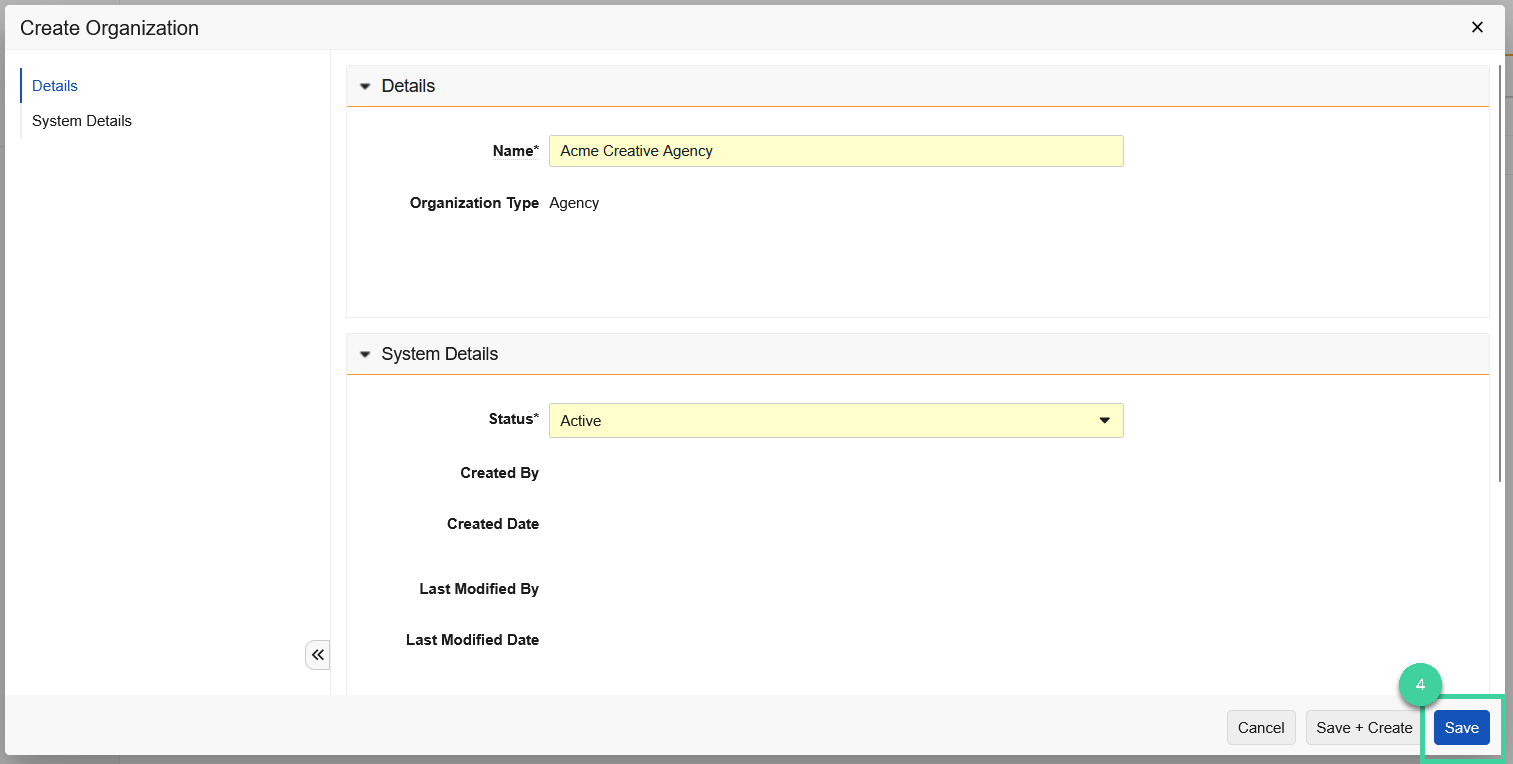This screenshot has width=1513, height=764.
Task: Collapse the Details section header
Action: pos(409,86)
